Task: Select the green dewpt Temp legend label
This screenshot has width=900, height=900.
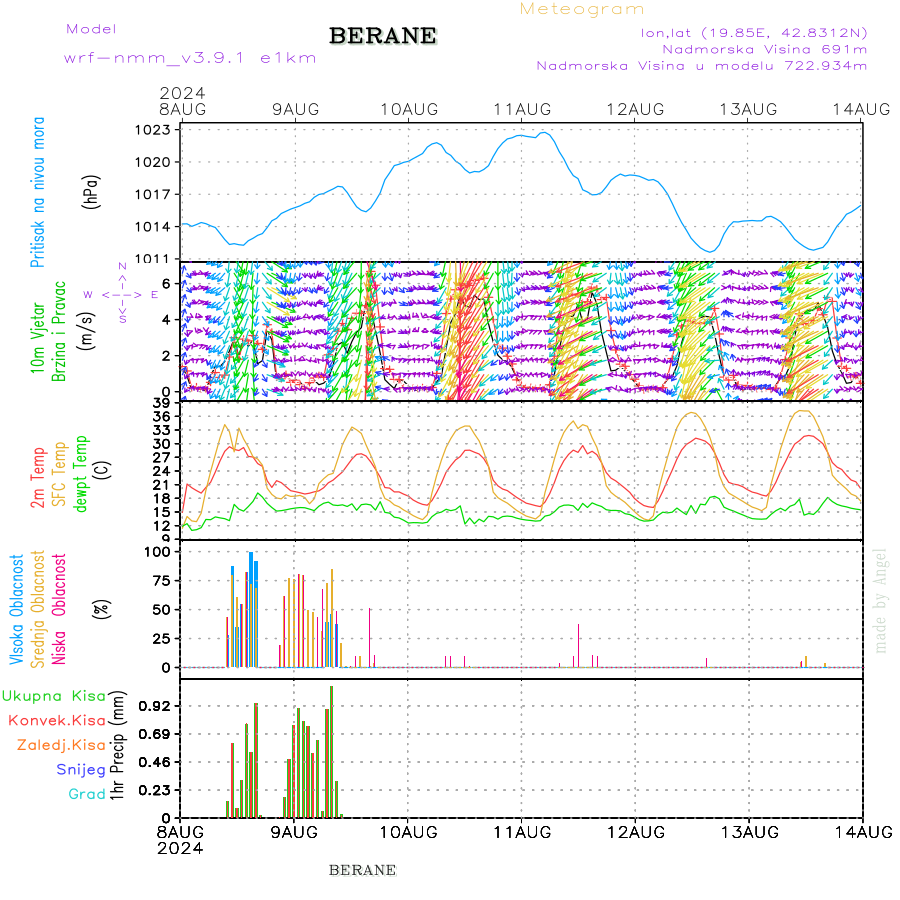Action: [x=80, y=474]
